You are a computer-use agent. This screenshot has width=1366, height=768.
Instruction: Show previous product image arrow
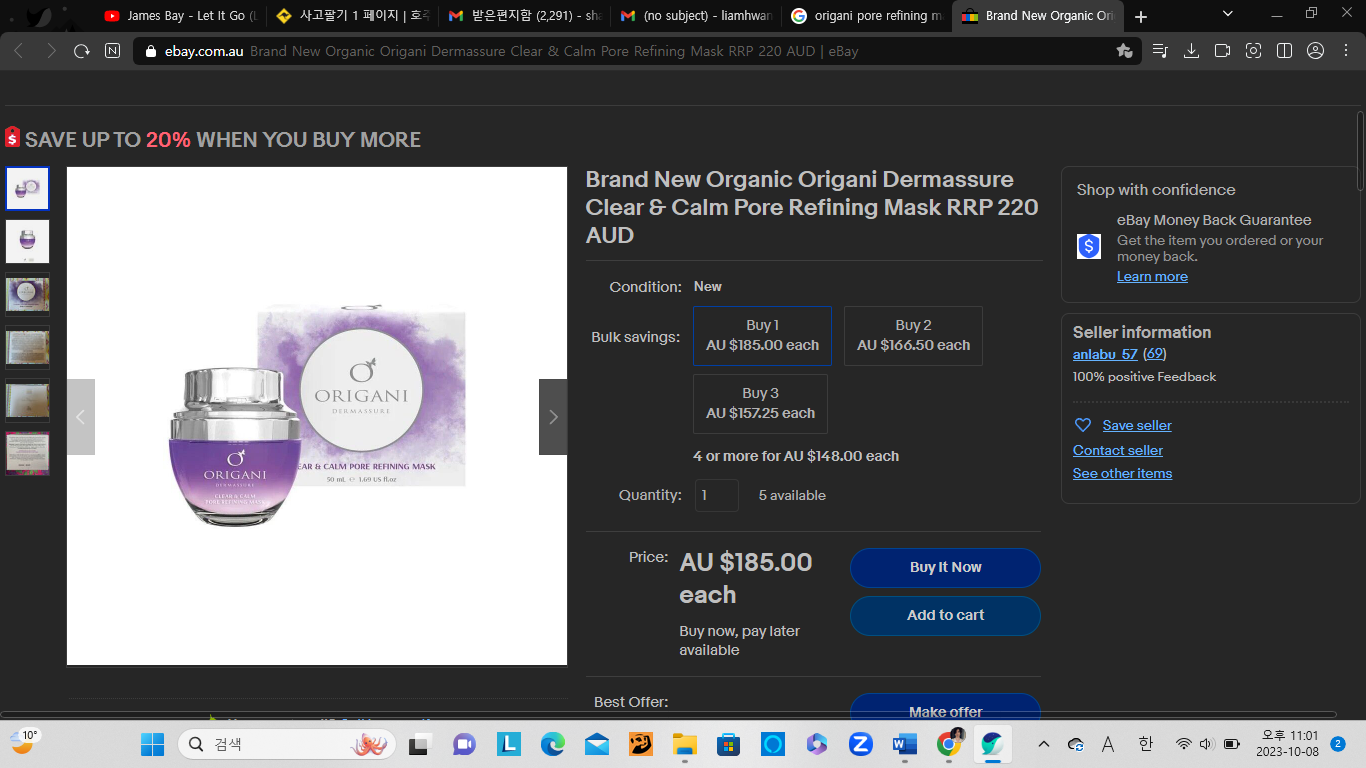(81, 417)
